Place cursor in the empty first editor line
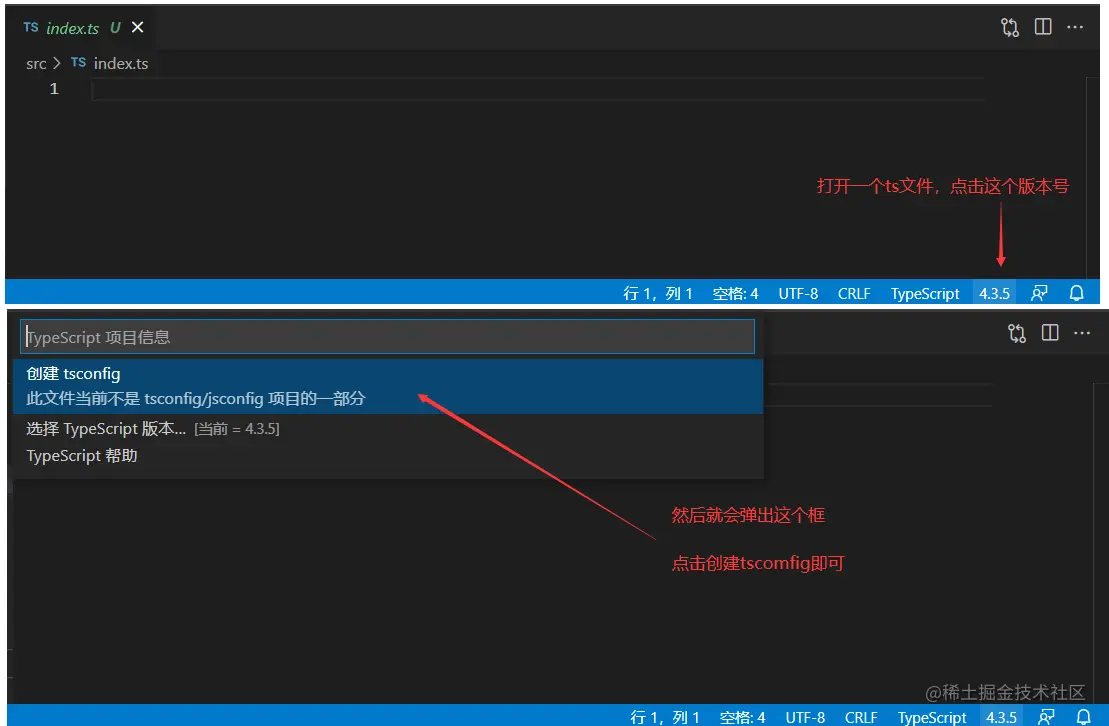The width and height of the screenshot is (1109, 726). [x=538, y=89]
